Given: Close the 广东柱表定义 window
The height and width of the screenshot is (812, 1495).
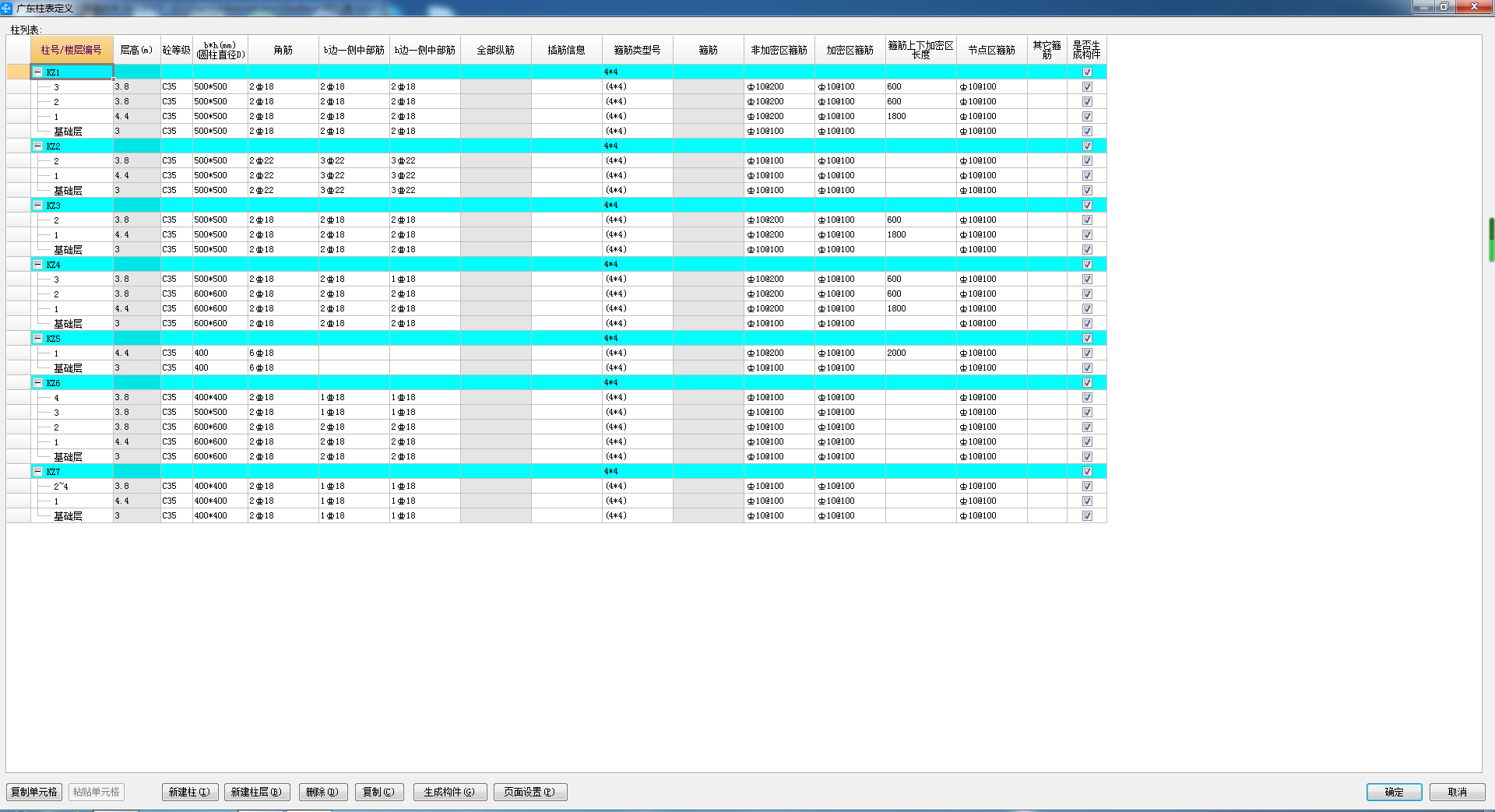Looking at the screenshot, I should (x=1474, y=6).
